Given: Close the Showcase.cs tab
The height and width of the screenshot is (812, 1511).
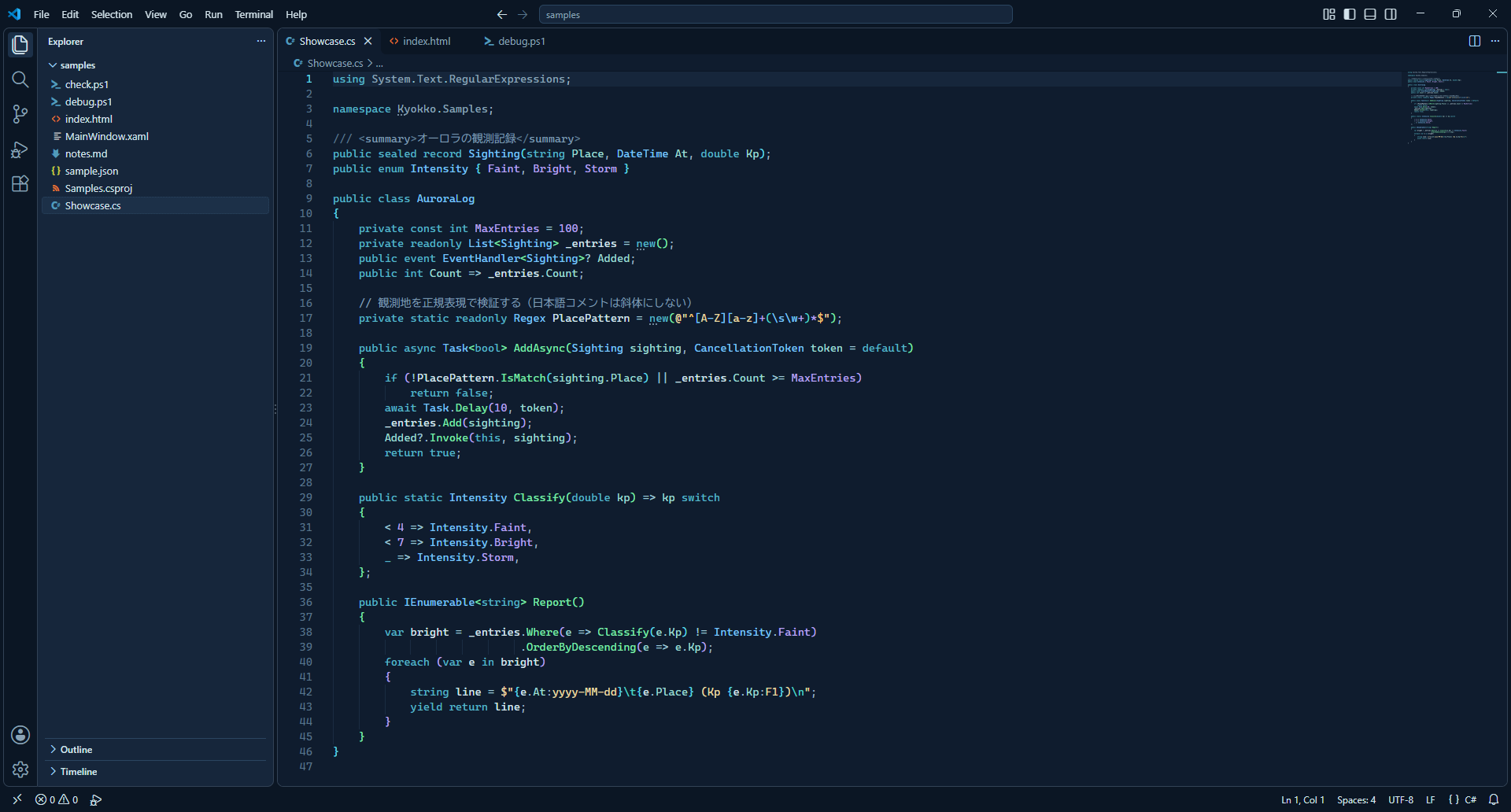Looking at the screenshot, I should 368,41.
